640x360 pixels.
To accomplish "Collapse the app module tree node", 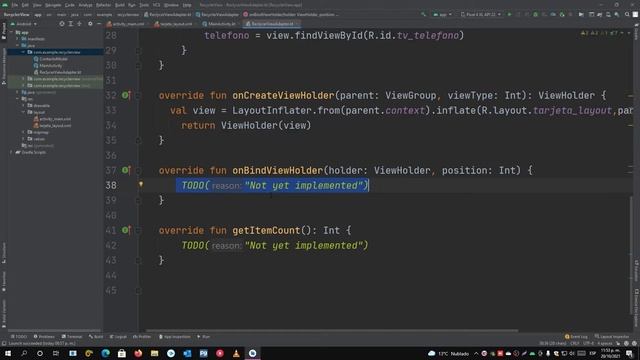I will [x=12, y=32].
